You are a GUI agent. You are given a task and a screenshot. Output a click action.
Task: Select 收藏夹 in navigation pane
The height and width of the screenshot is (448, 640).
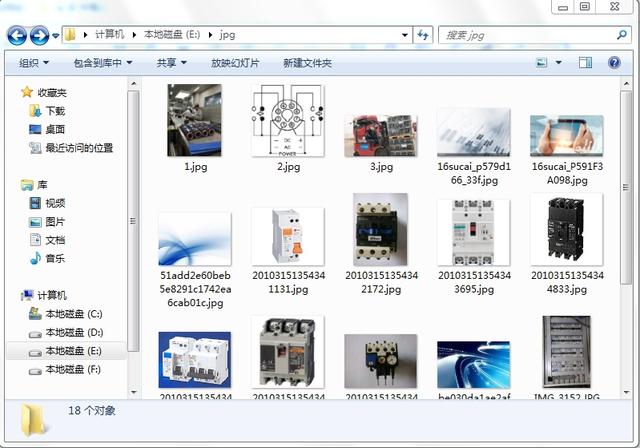pos(52,93)
